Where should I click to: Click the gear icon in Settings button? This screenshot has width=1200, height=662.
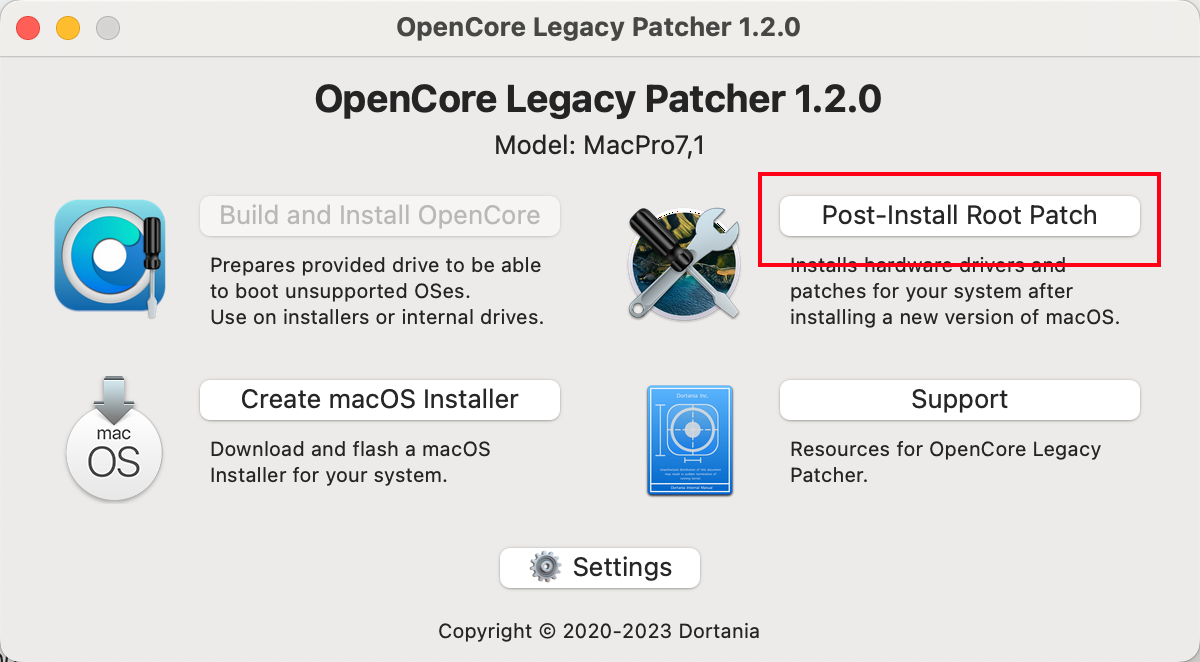[545, 567]
